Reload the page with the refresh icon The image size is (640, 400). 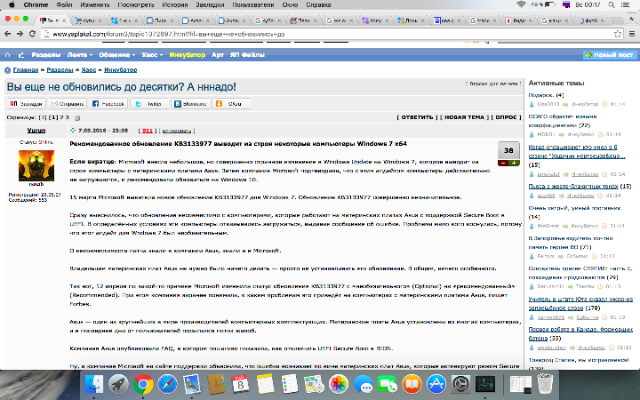pos(32,34)
